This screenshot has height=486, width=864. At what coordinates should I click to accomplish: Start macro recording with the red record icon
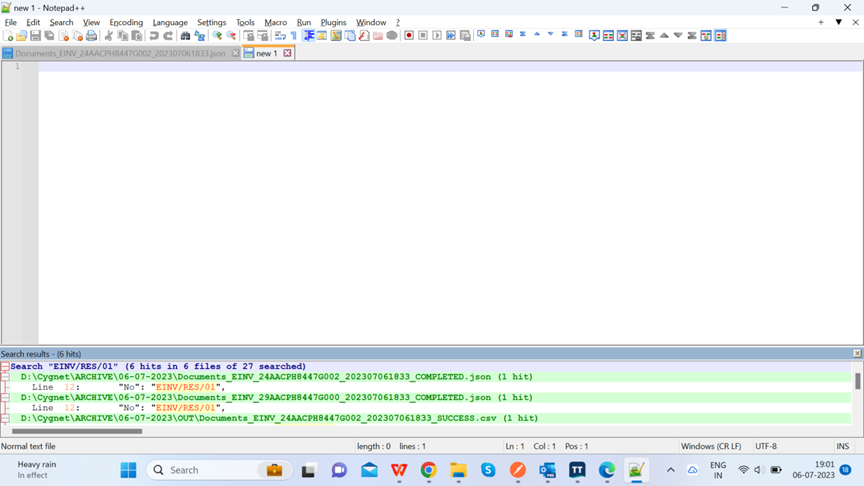pyautogui.click(x=409, y=36)
